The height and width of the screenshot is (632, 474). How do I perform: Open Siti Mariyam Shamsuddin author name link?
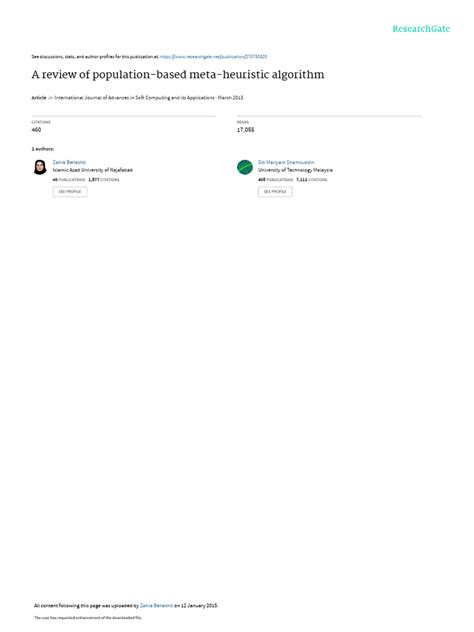click(x=286, y=162)
